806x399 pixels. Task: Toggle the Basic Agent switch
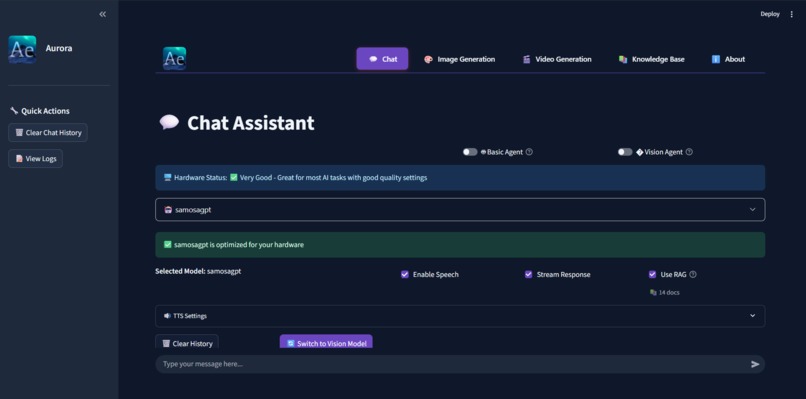pyautogui.click(x=470, y=152)
